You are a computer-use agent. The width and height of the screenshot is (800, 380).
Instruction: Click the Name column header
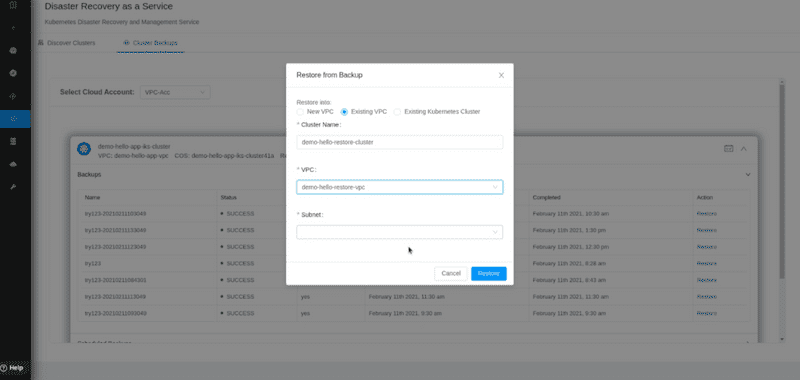point(92,197)
